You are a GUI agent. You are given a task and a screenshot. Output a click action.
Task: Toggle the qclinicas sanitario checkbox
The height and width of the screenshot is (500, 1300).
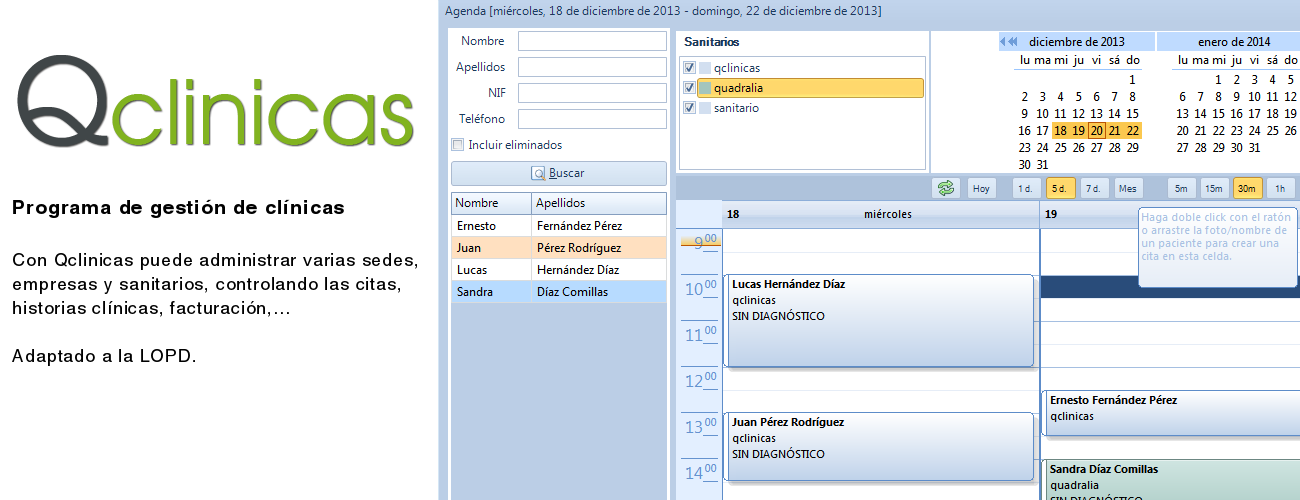pos(689,68)
